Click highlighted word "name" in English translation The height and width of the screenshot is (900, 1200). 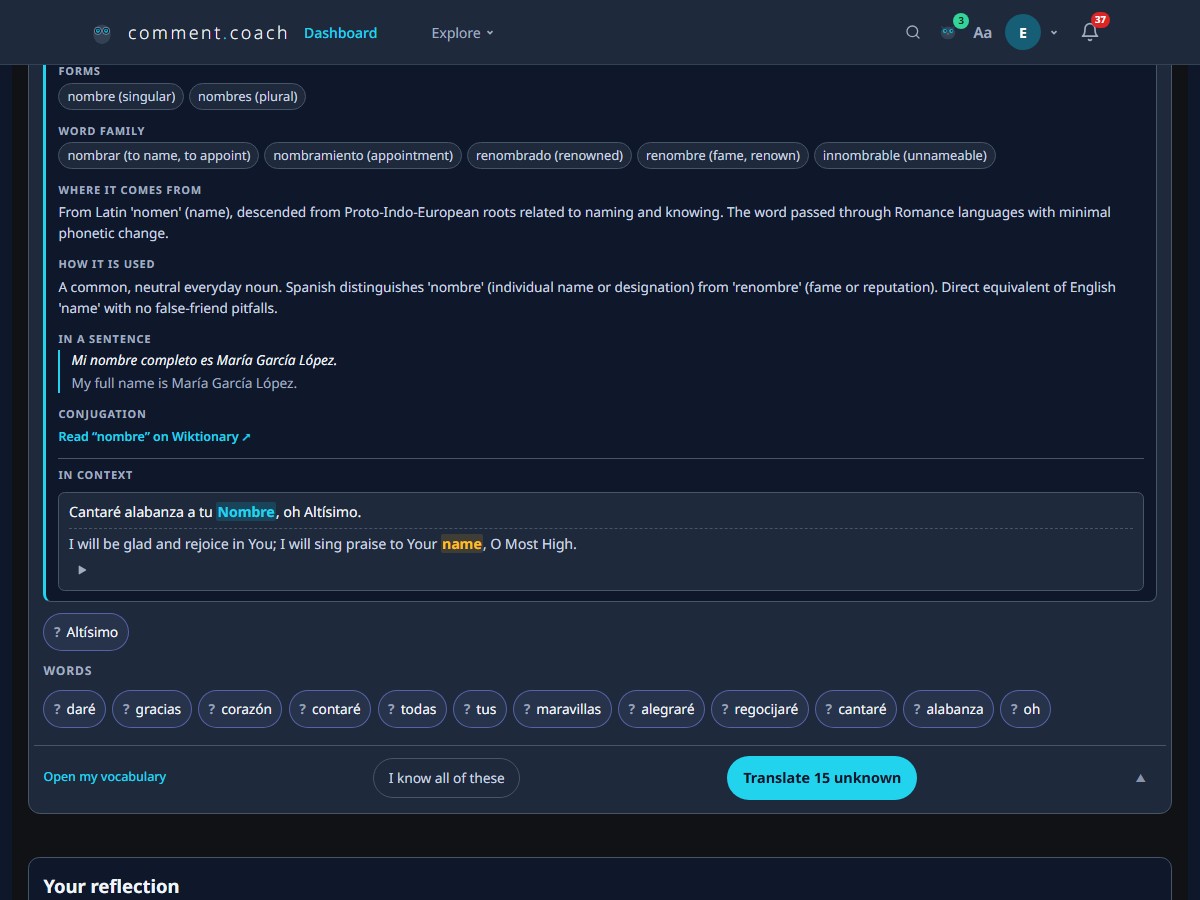point(462,544)
